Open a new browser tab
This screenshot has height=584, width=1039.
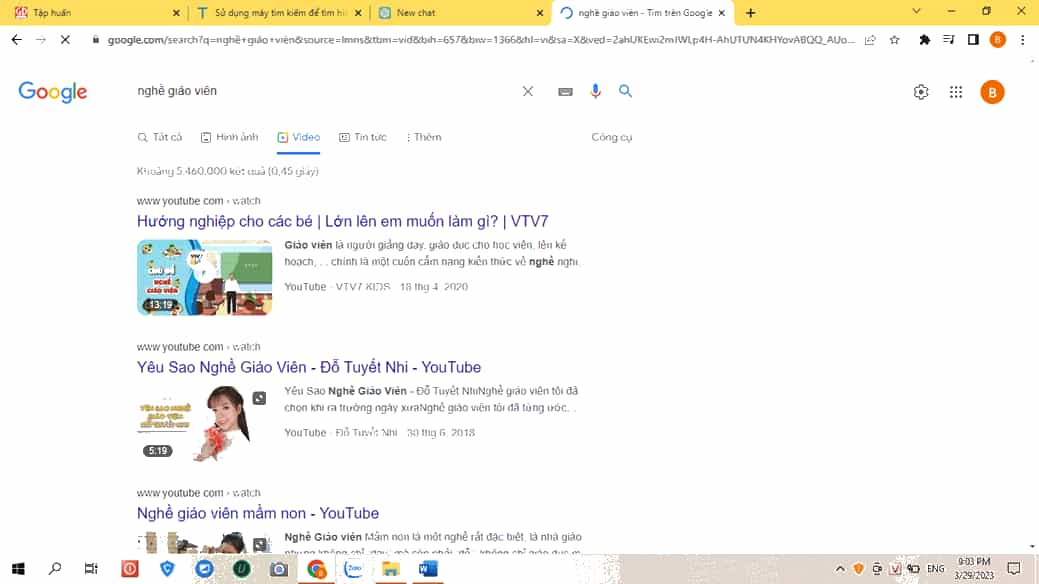(x=750, y=13)
